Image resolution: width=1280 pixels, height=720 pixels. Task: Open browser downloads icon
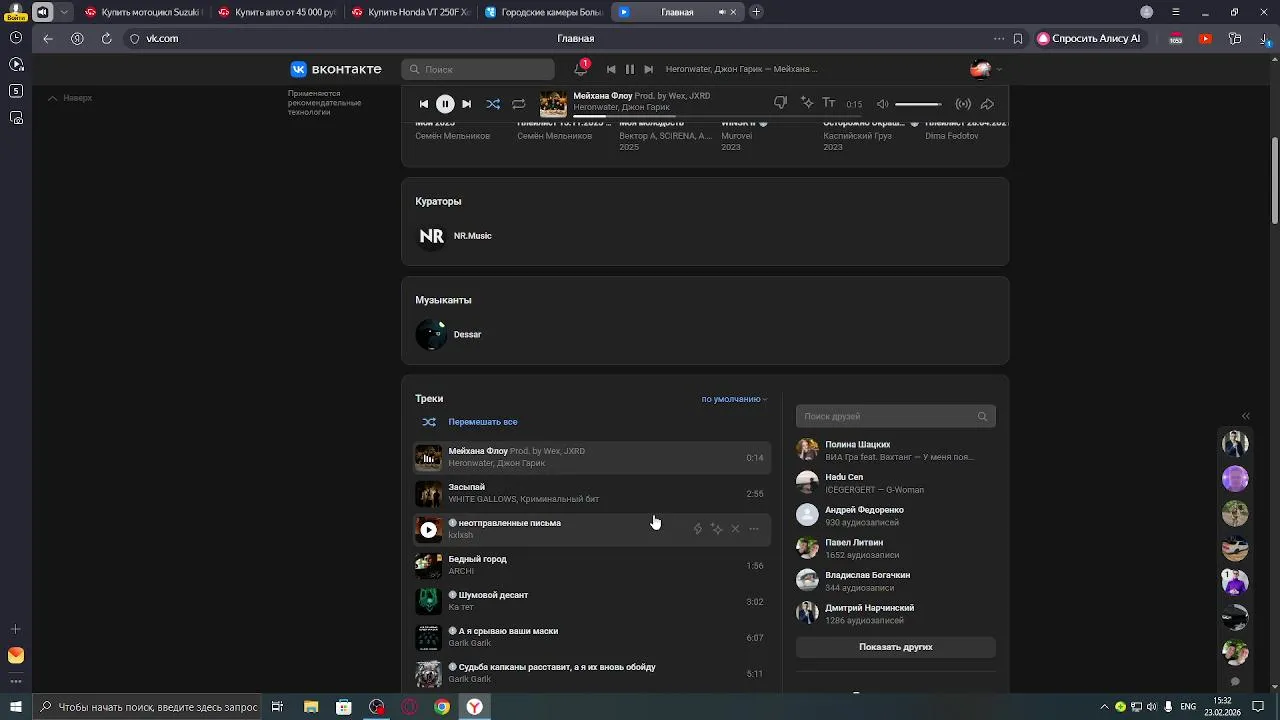click(1265, 38)
